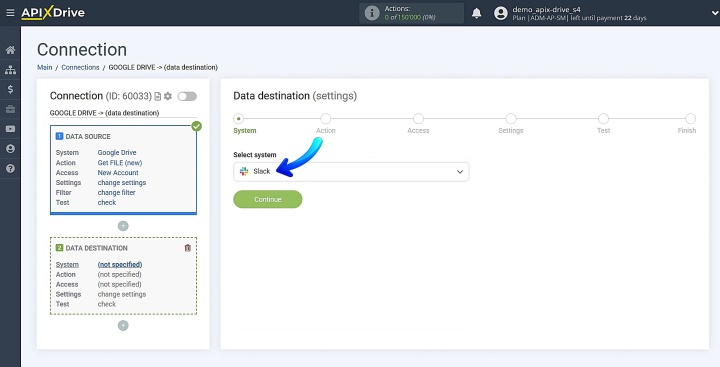Open the Select system dropdown
The width and height of the screenshot is (720, 367).
(x=351, y=172)
